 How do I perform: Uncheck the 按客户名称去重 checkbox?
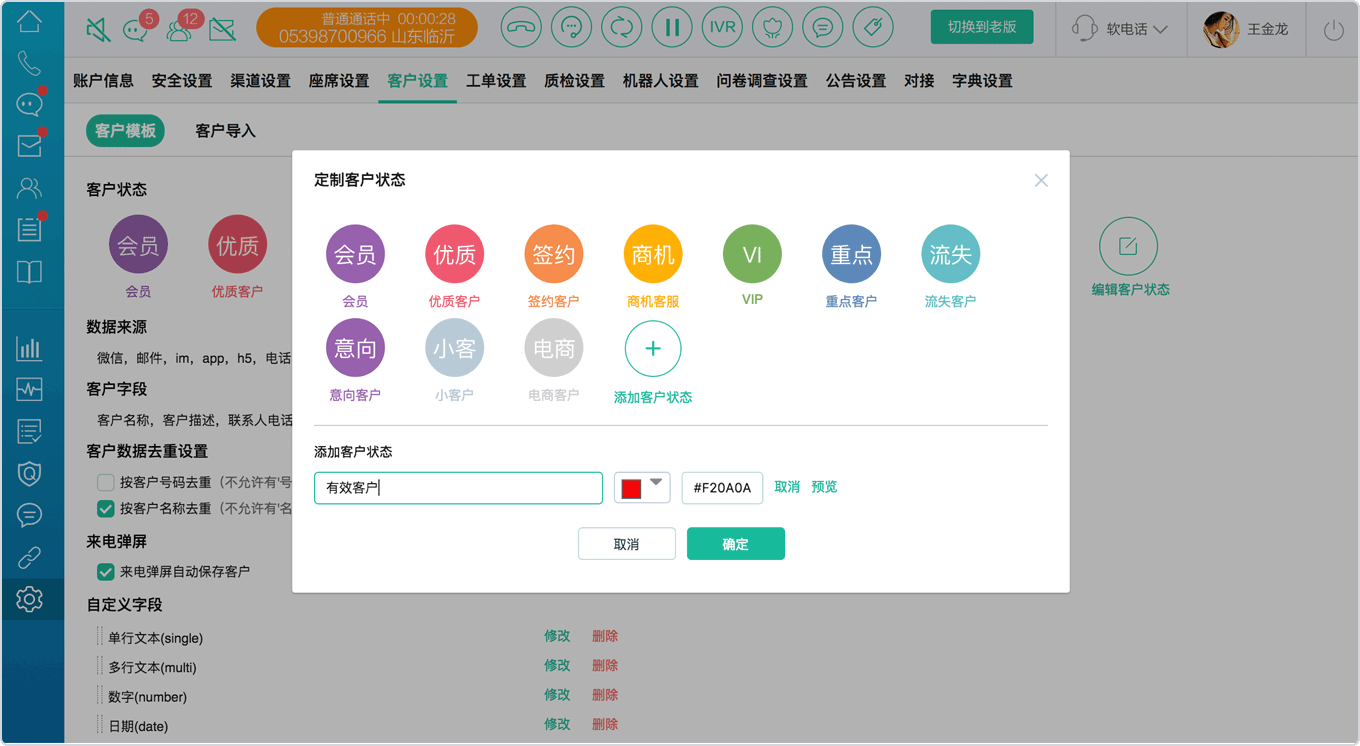[x=105, y=508]
